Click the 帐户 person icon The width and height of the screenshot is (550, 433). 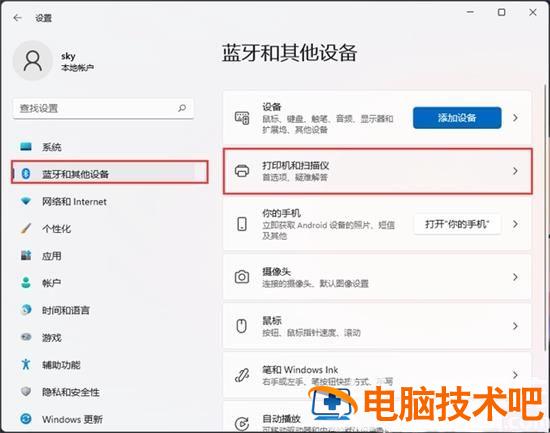(x=26, y=282)
